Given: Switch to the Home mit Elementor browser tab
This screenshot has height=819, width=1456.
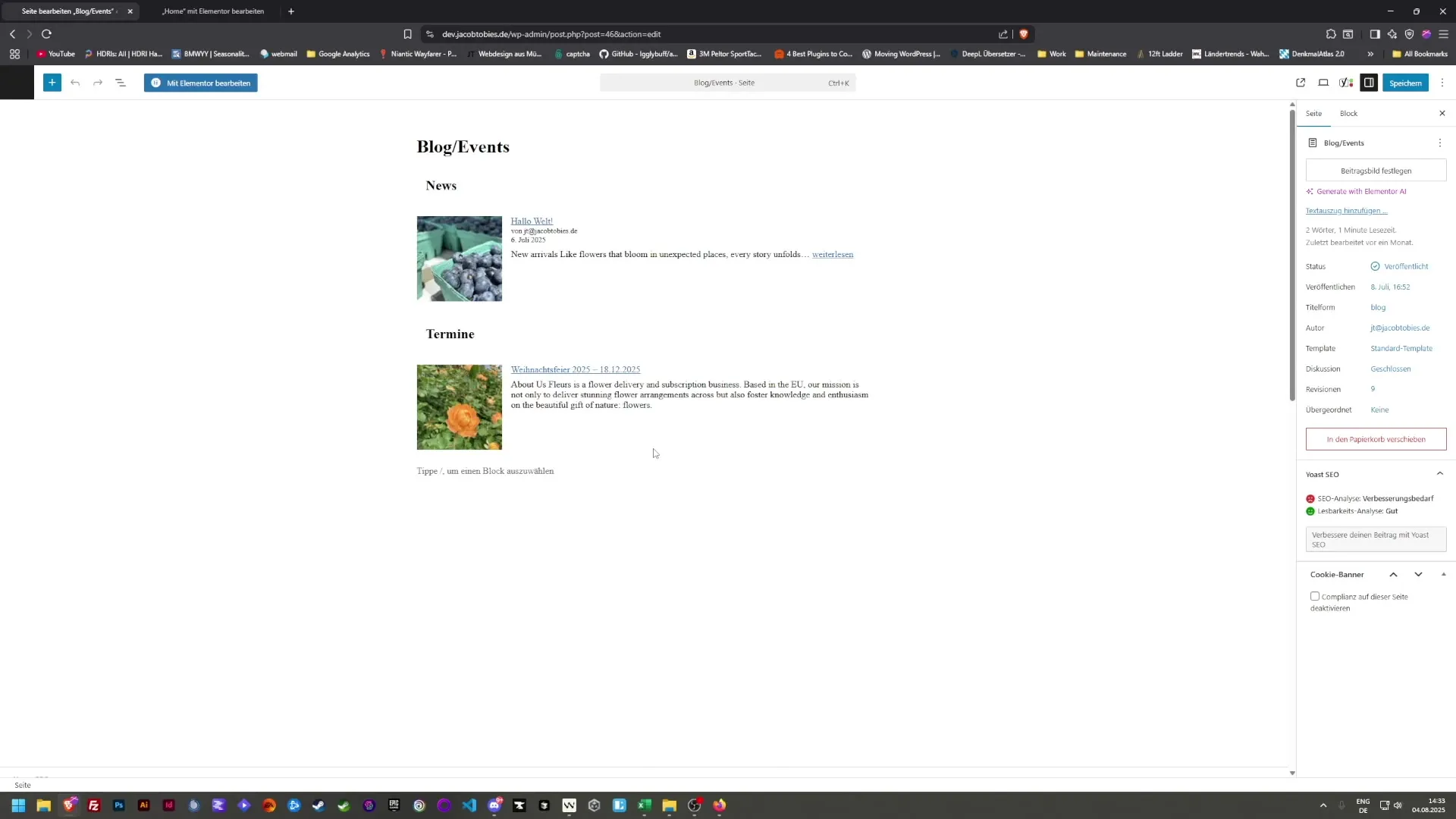Looking at the screenshot, I should click(213, 11).
